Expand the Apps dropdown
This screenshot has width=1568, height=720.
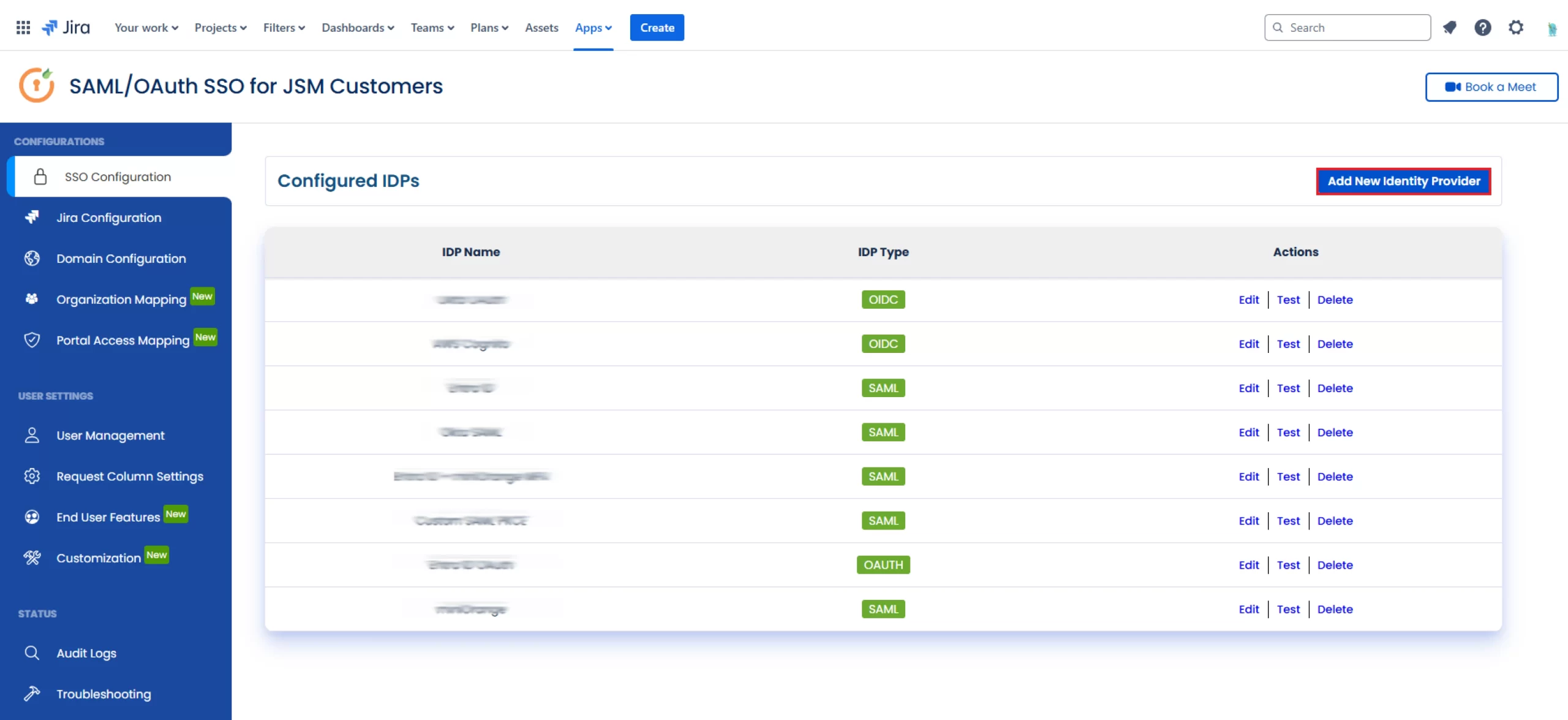coord(593,28)
